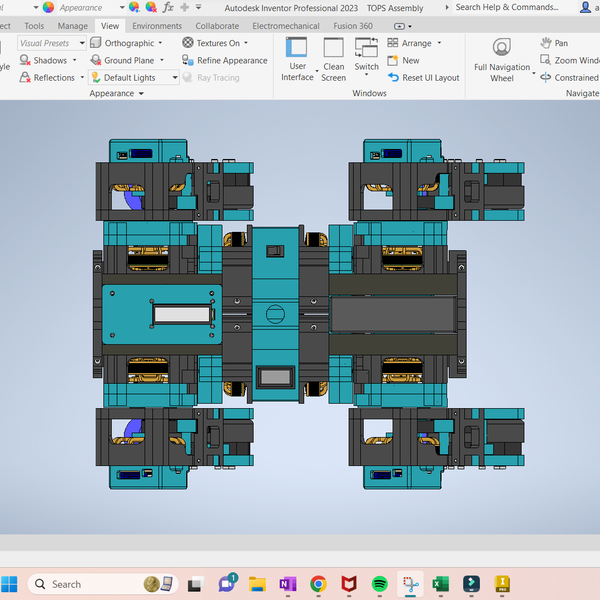The width and height of the screenshot is (600, 600).
Task: Expand the Textures On dropdown arrow
Action: point(246,43)
